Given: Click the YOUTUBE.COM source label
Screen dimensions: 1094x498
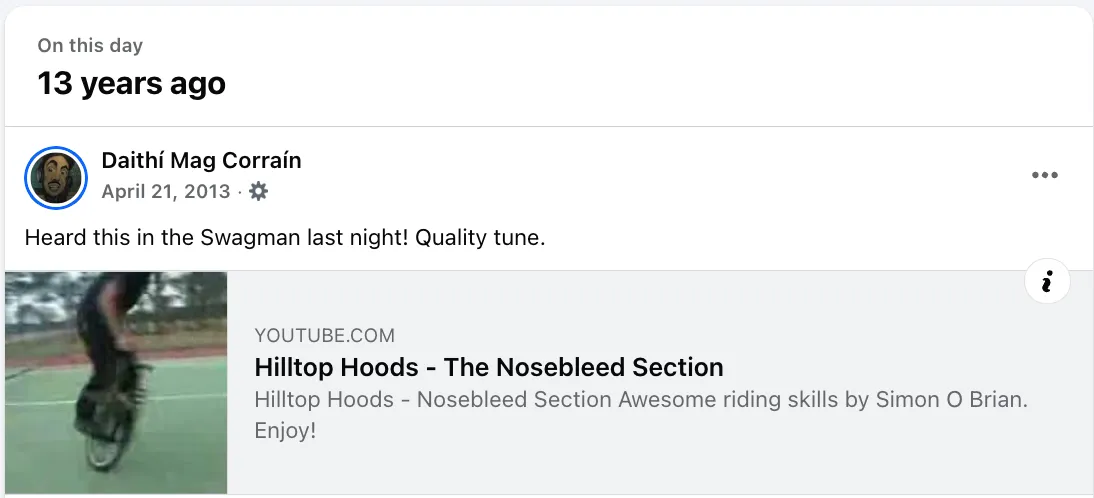Looking at the screenshot, I should [x=324, y=336].
